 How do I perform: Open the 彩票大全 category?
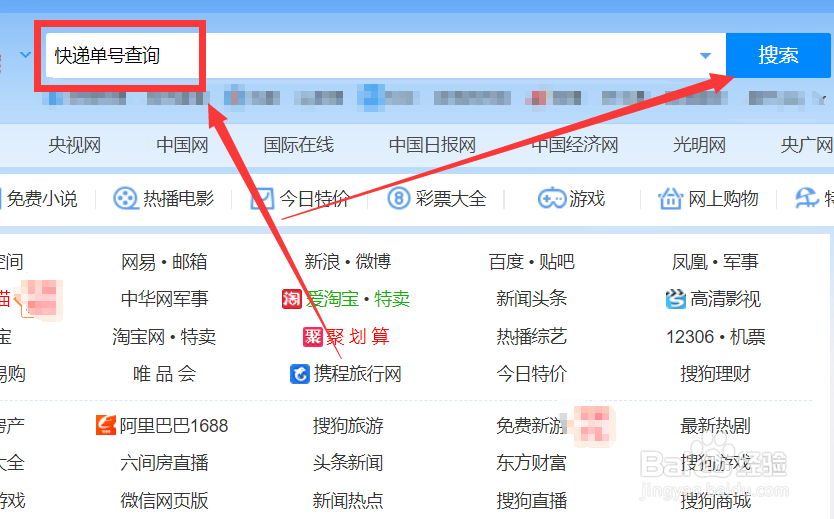tap(451, 199)
